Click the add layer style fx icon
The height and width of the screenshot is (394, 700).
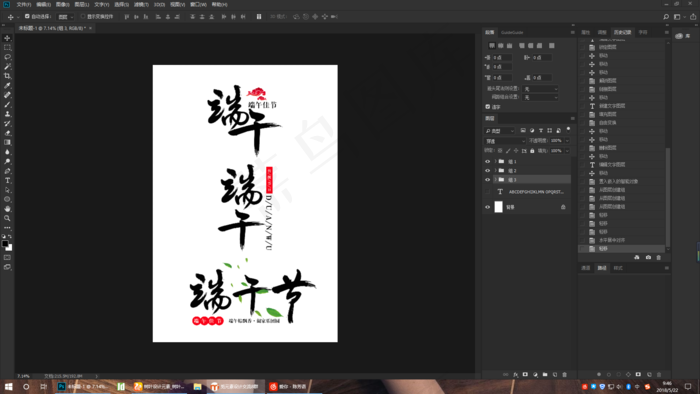click(516, 375)
